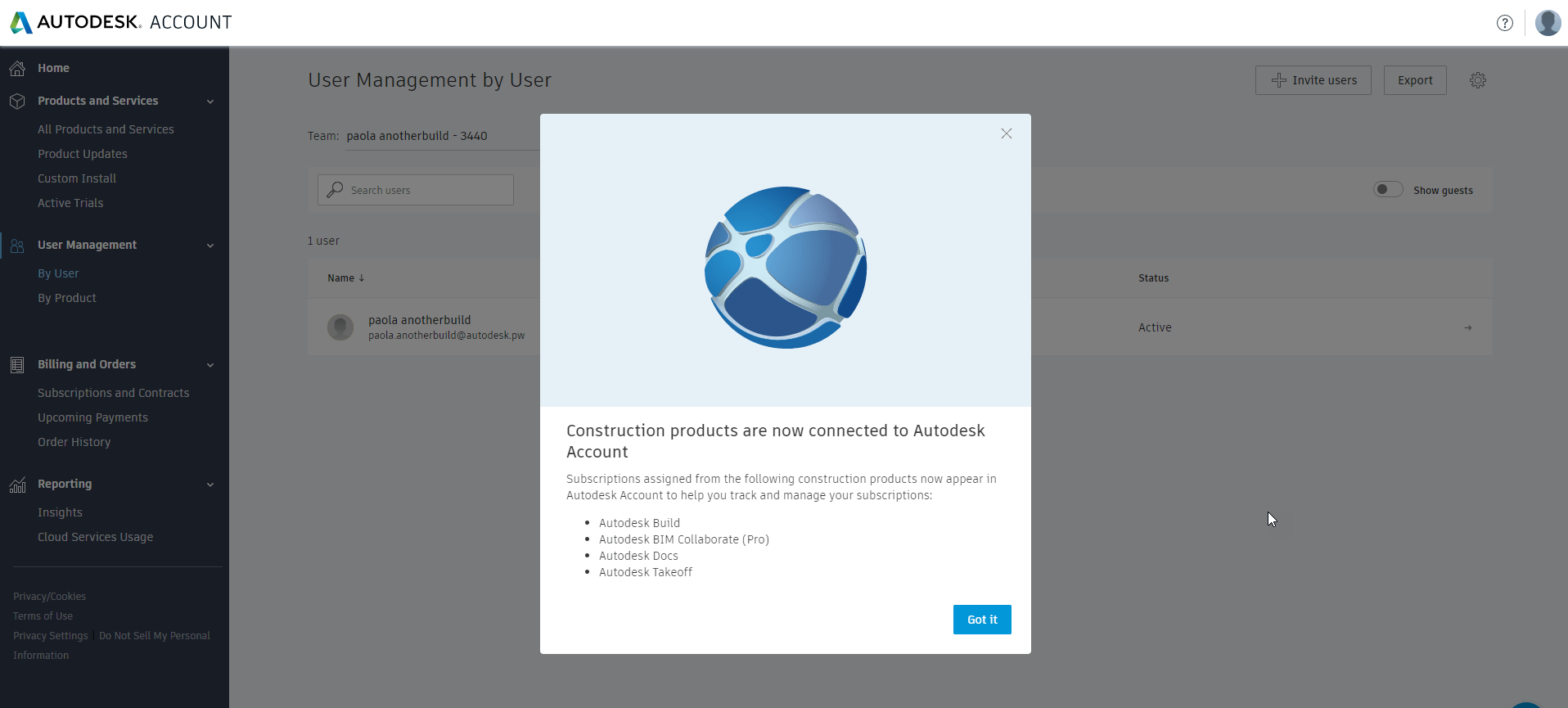Open the help question mark icon
Viewport: 1568px width, 708px height.
pos(1504,23)
